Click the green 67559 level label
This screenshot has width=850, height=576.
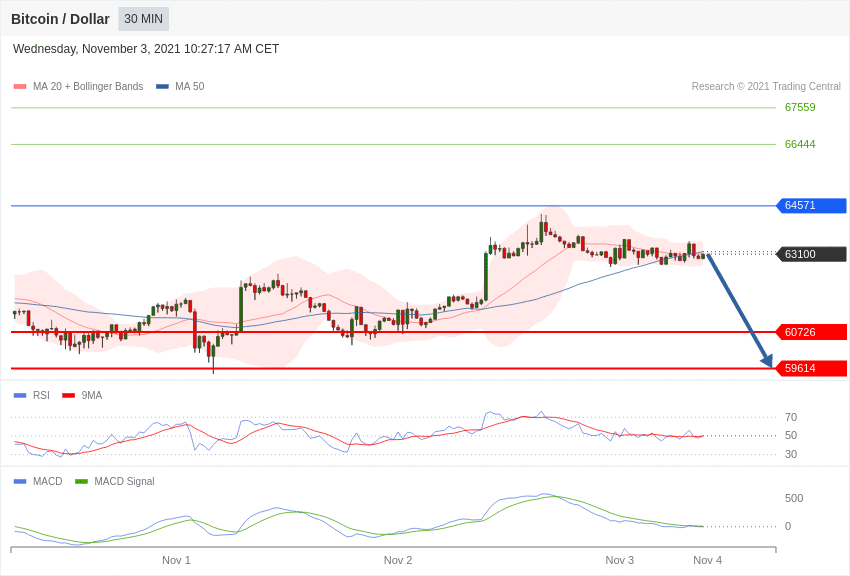pos(800,107)
